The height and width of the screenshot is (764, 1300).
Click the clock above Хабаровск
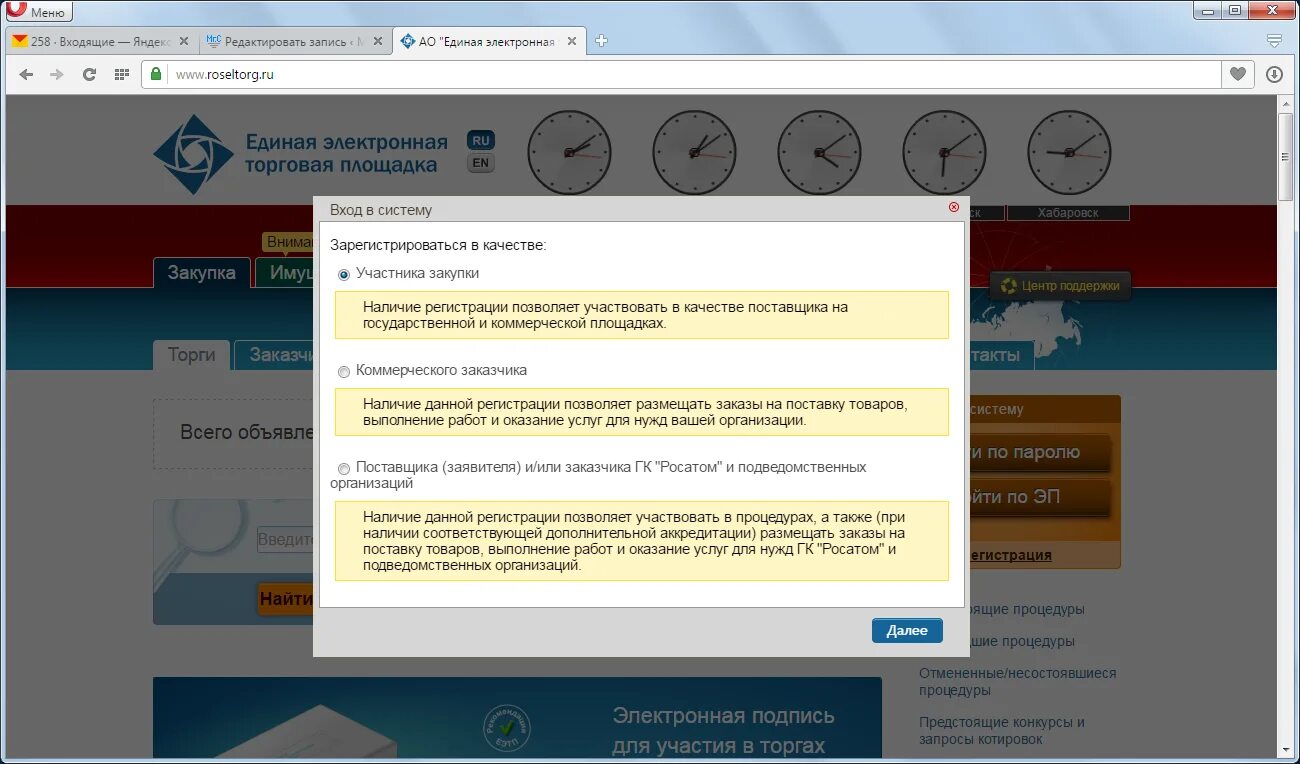point(1069,153)
